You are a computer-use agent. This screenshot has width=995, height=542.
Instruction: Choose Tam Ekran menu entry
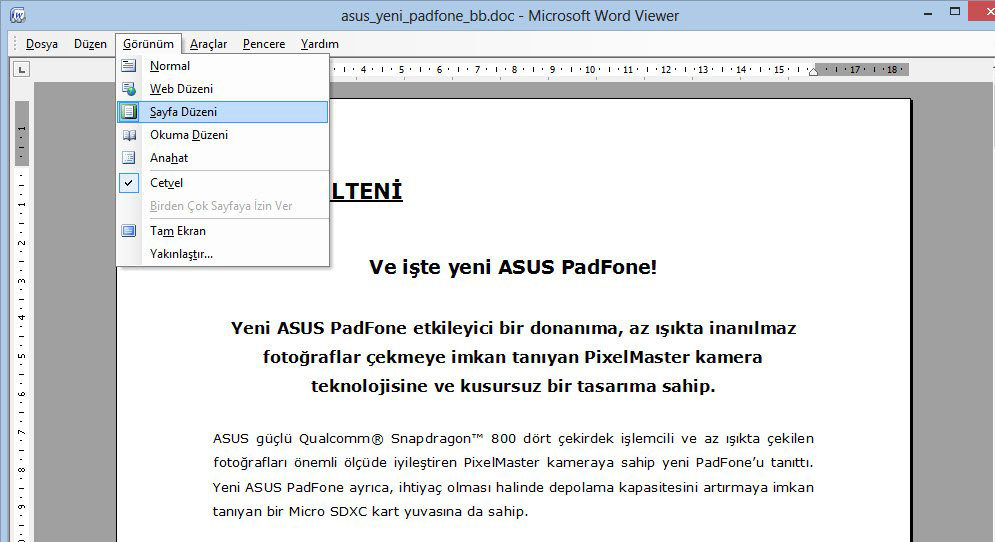223,230
